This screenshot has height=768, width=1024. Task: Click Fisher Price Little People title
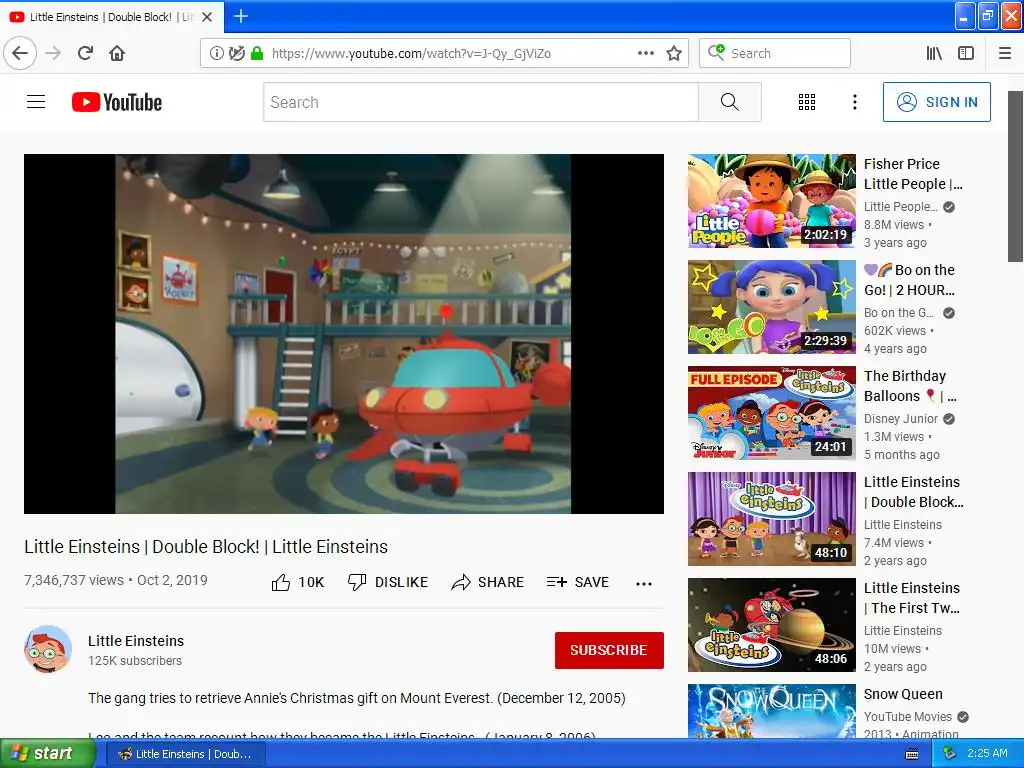(913, 174)
